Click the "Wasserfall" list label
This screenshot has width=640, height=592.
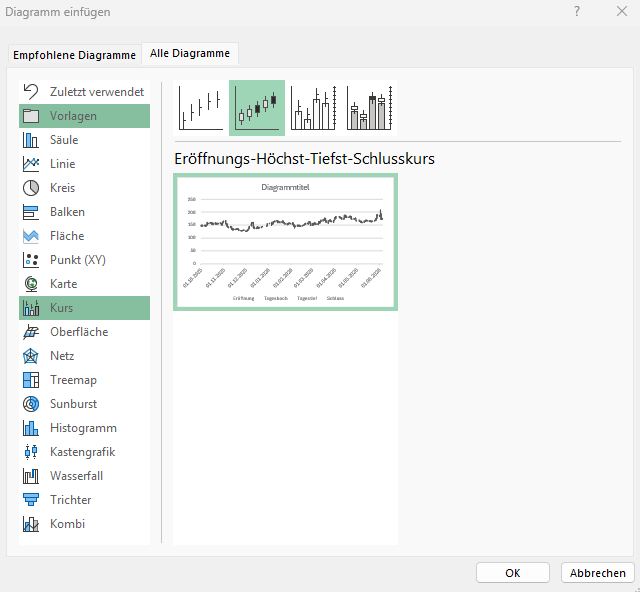(76, 476)
